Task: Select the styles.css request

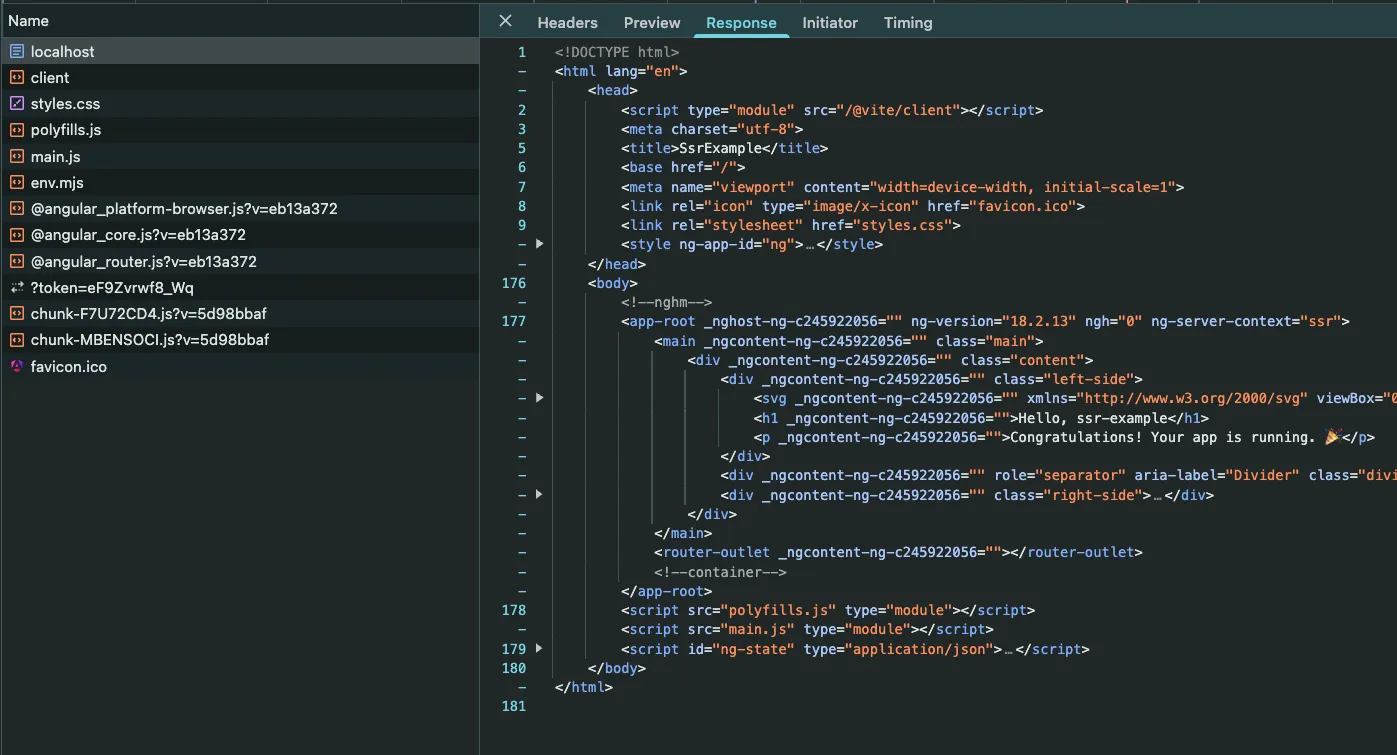Action: [x=240, y=103]
